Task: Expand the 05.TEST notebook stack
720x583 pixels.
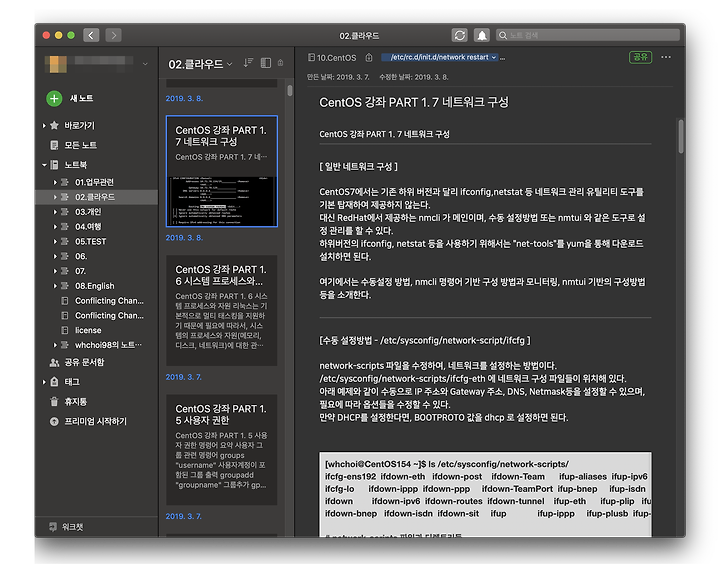Action: pos(55,241)
